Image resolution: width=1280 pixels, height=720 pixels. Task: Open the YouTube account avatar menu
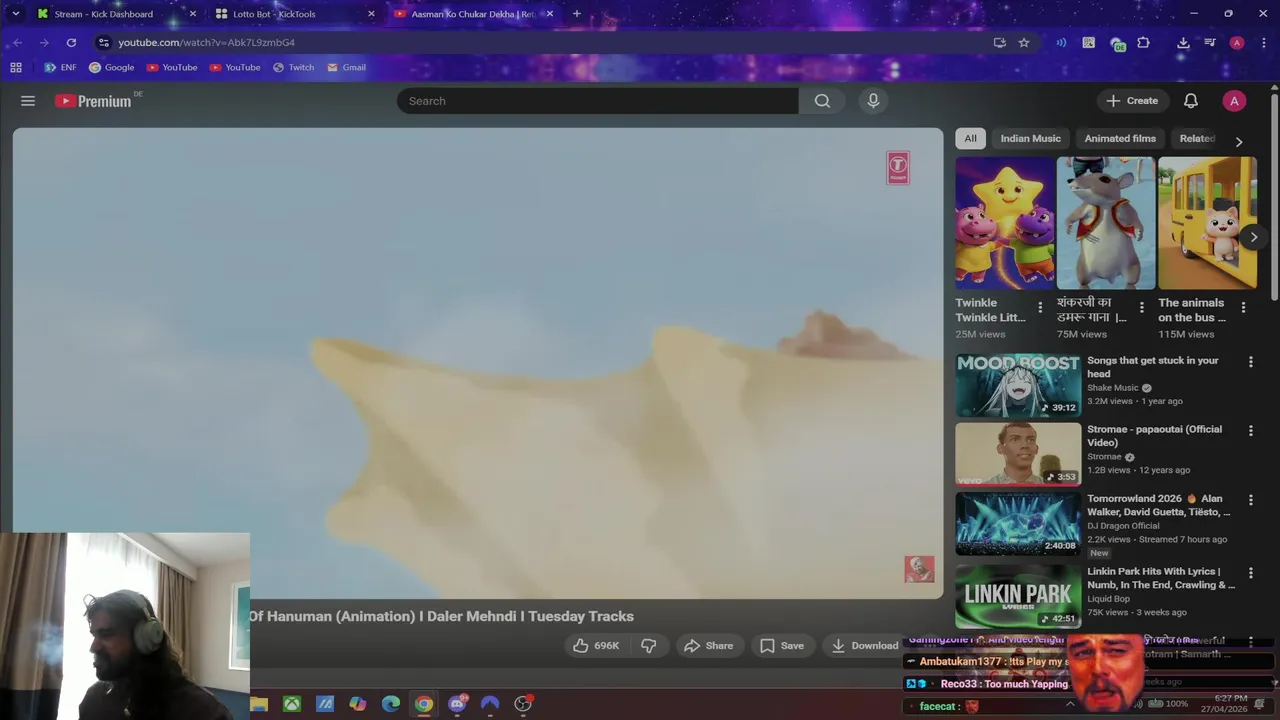1234,101
